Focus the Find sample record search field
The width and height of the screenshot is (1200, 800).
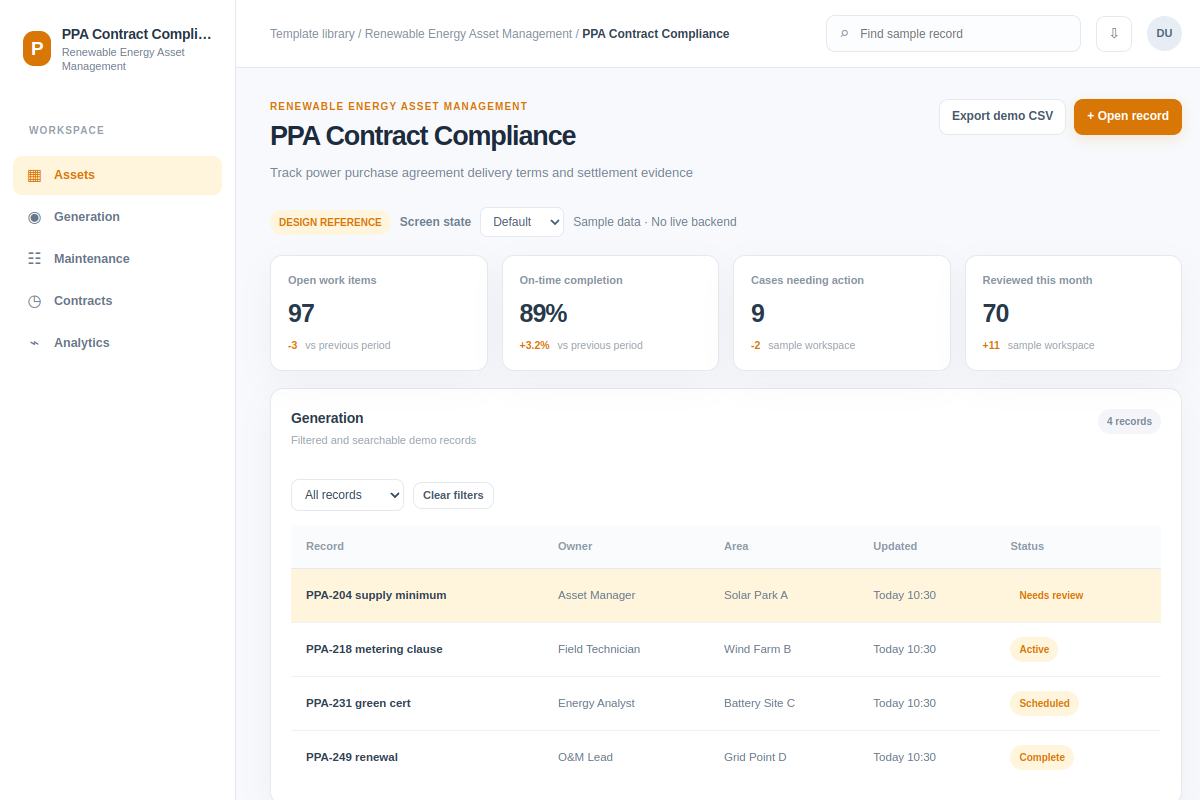[953, 34]
